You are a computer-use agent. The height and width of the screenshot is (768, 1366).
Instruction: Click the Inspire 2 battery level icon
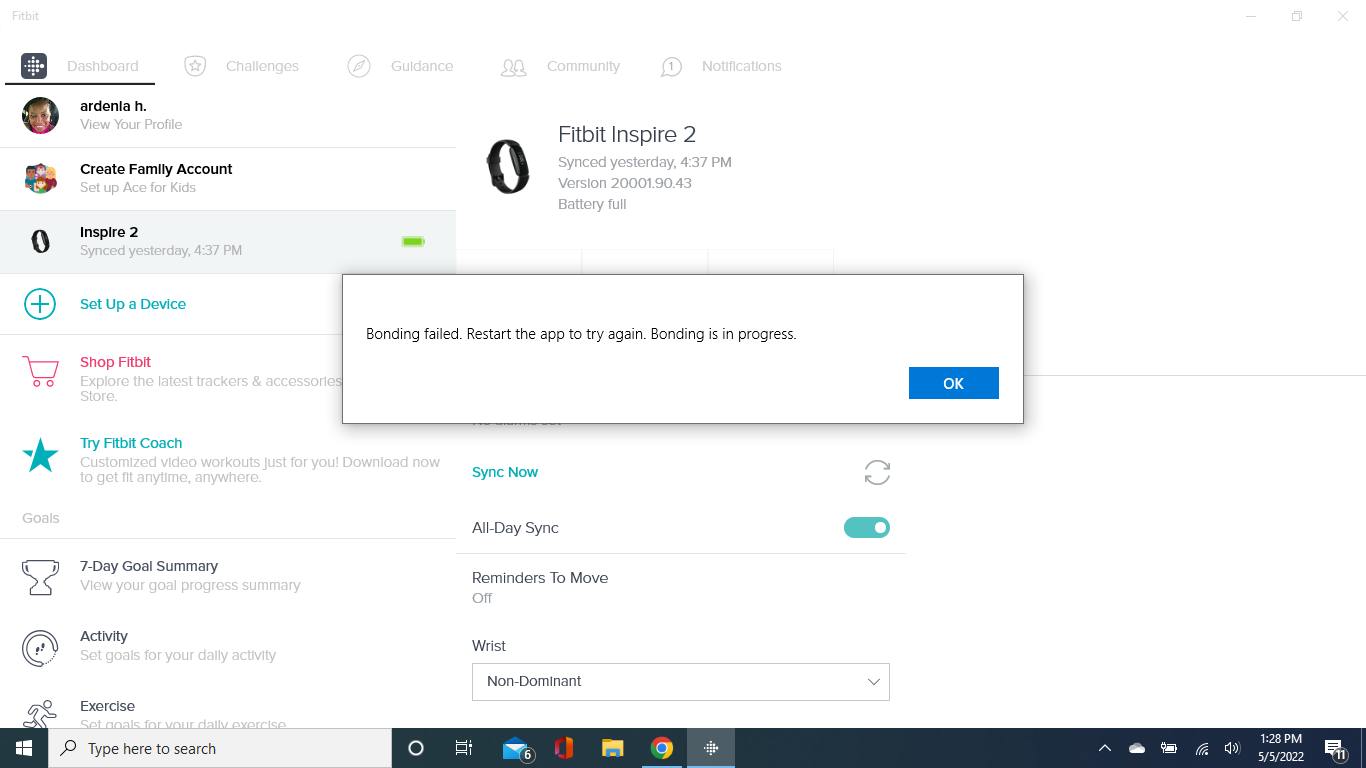pyautogui.click(x=413, y=242)
